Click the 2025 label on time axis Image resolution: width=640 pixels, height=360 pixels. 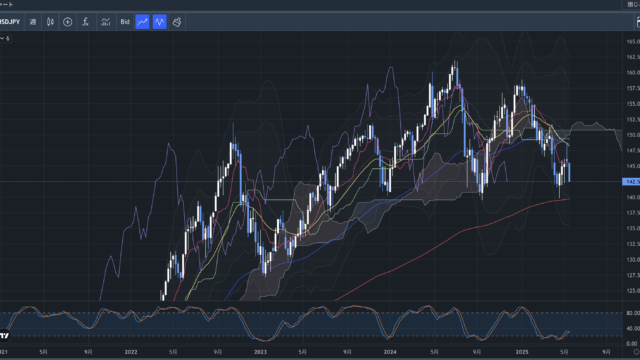click(x=522, y=352)
